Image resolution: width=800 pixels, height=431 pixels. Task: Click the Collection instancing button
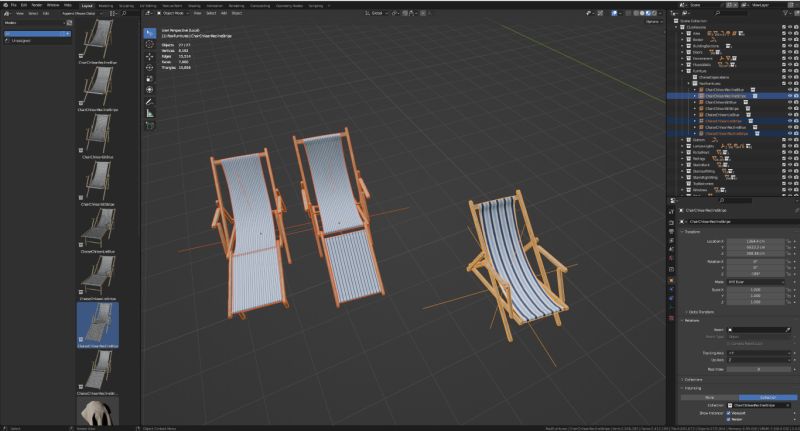tap(768, 397)
